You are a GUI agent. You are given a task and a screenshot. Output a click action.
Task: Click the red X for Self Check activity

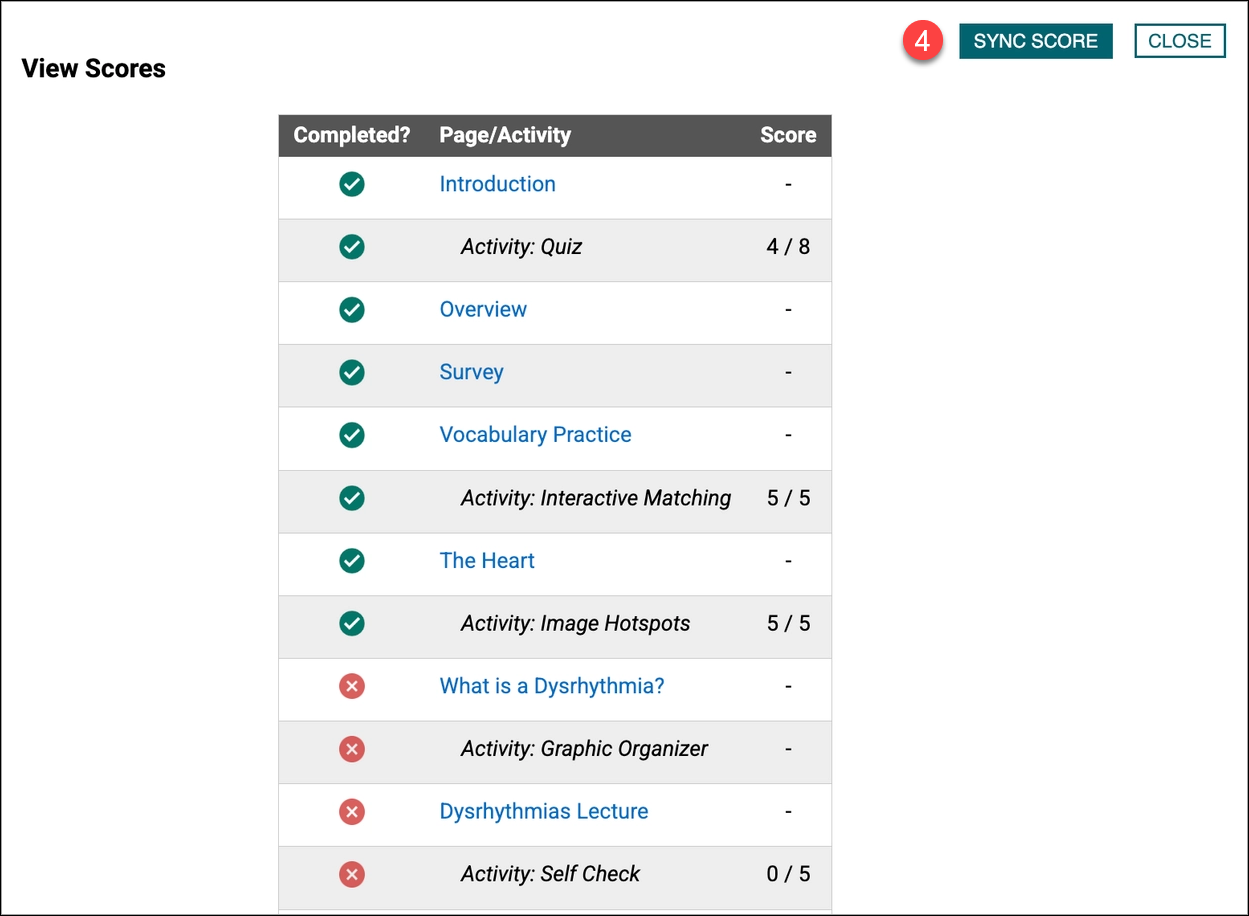[351, 874]
